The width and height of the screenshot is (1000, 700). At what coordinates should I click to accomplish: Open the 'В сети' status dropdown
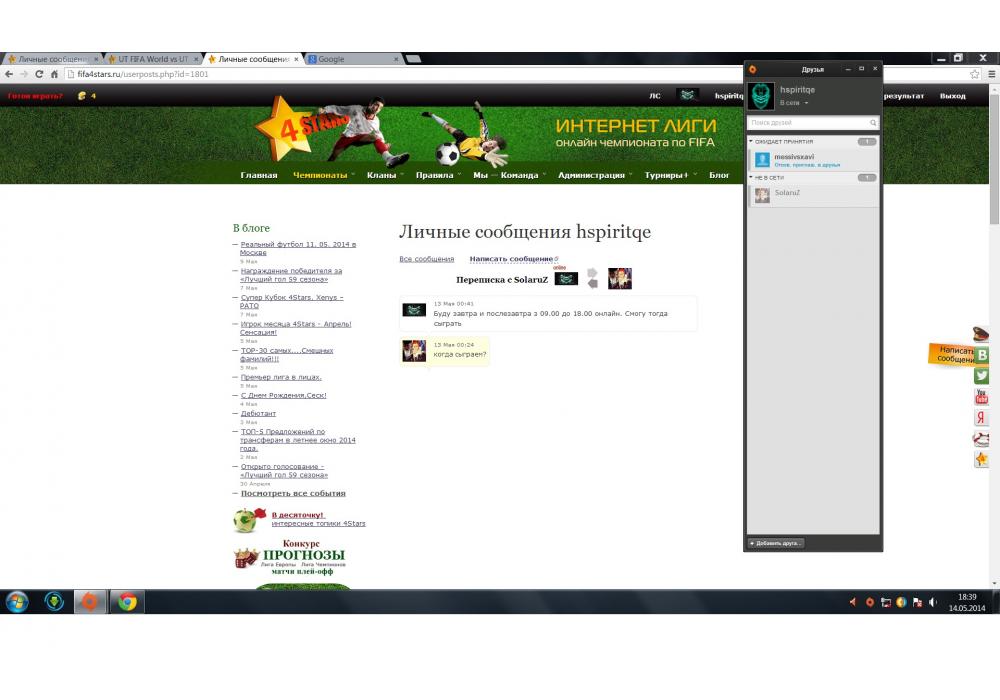point(793,103)
